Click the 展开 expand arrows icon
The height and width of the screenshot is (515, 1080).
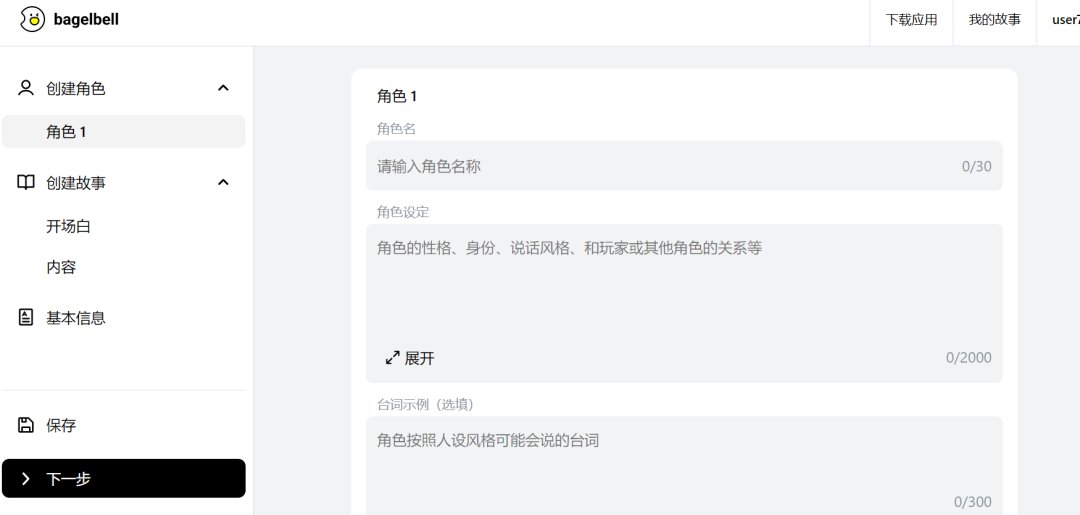[392, 358]
